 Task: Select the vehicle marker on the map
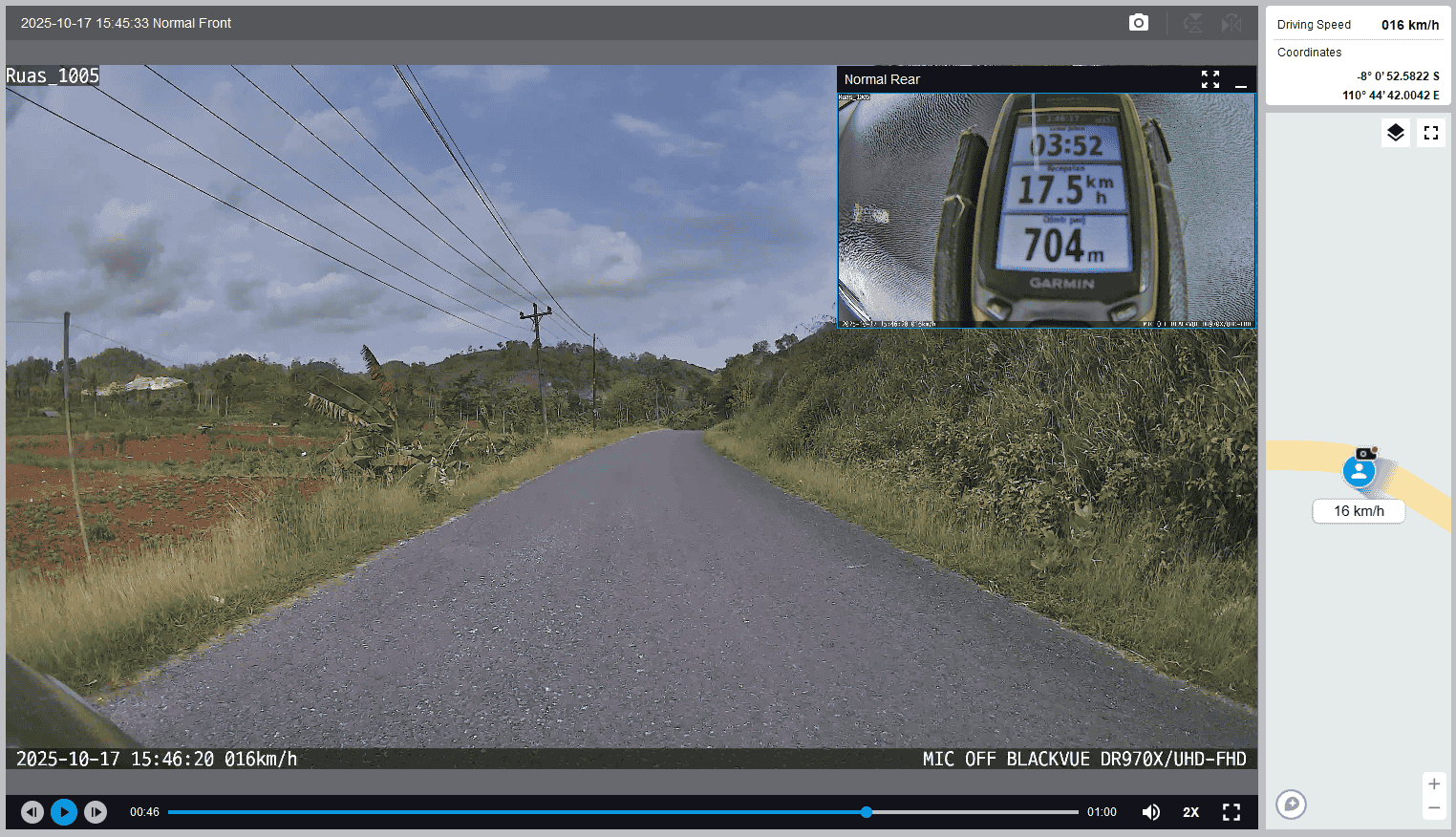pos(1359,470)
